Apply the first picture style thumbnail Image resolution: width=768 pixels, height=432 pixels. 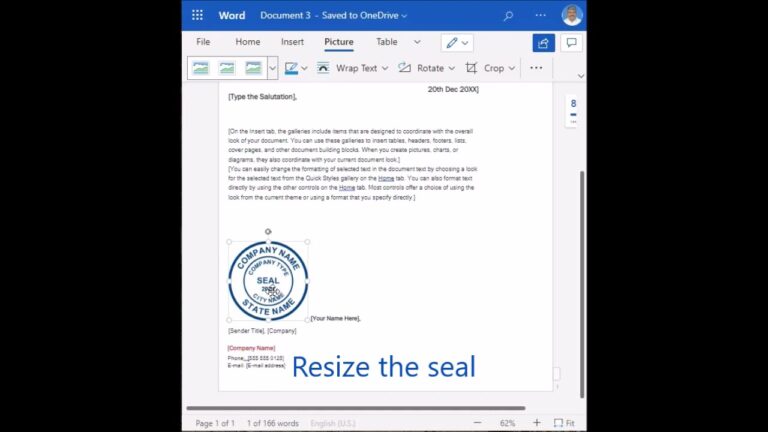click(201, 68)
